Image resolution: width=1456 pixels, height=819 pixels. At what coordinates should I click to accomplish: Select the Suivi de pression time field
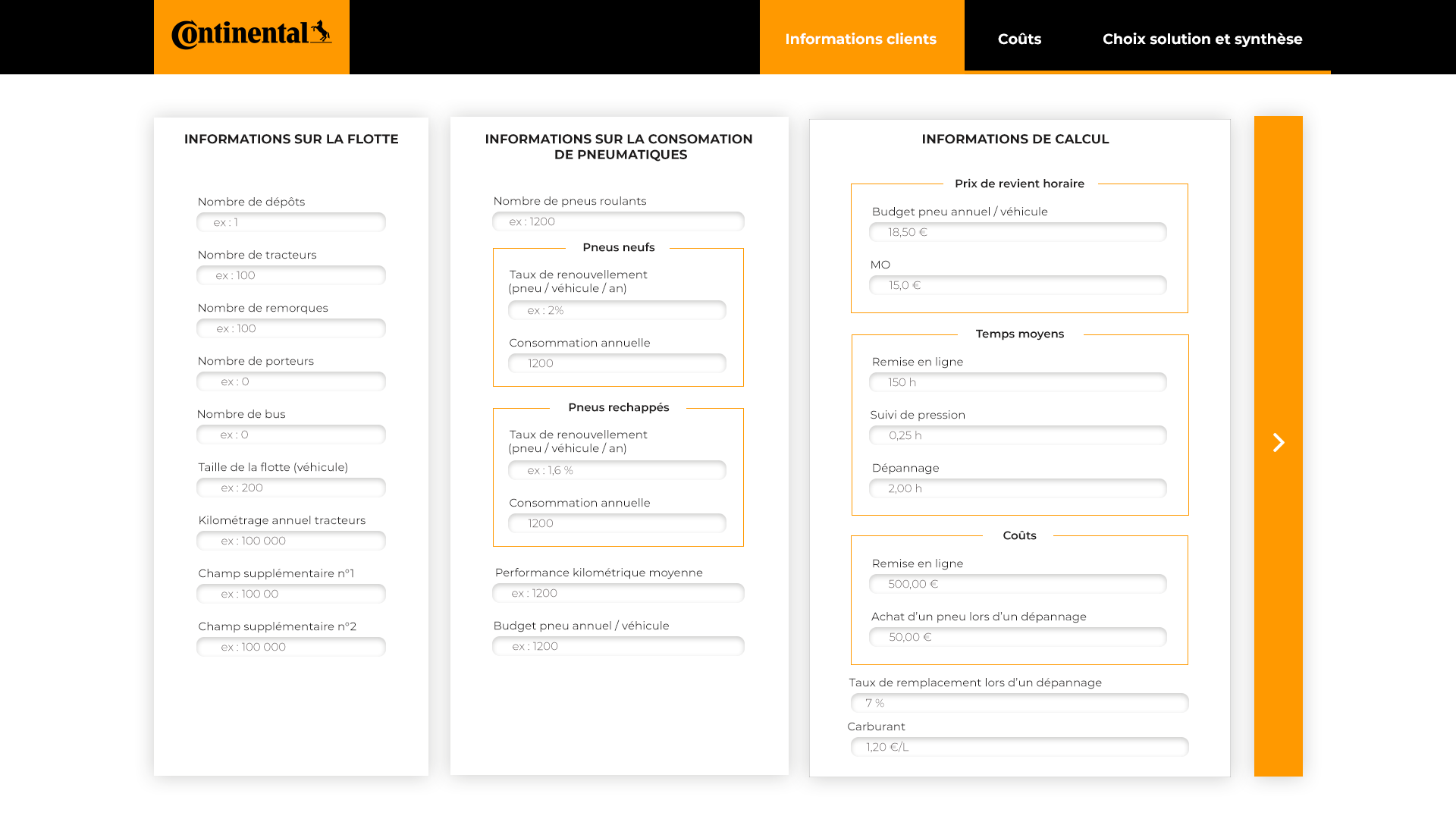click(1018, 435)
